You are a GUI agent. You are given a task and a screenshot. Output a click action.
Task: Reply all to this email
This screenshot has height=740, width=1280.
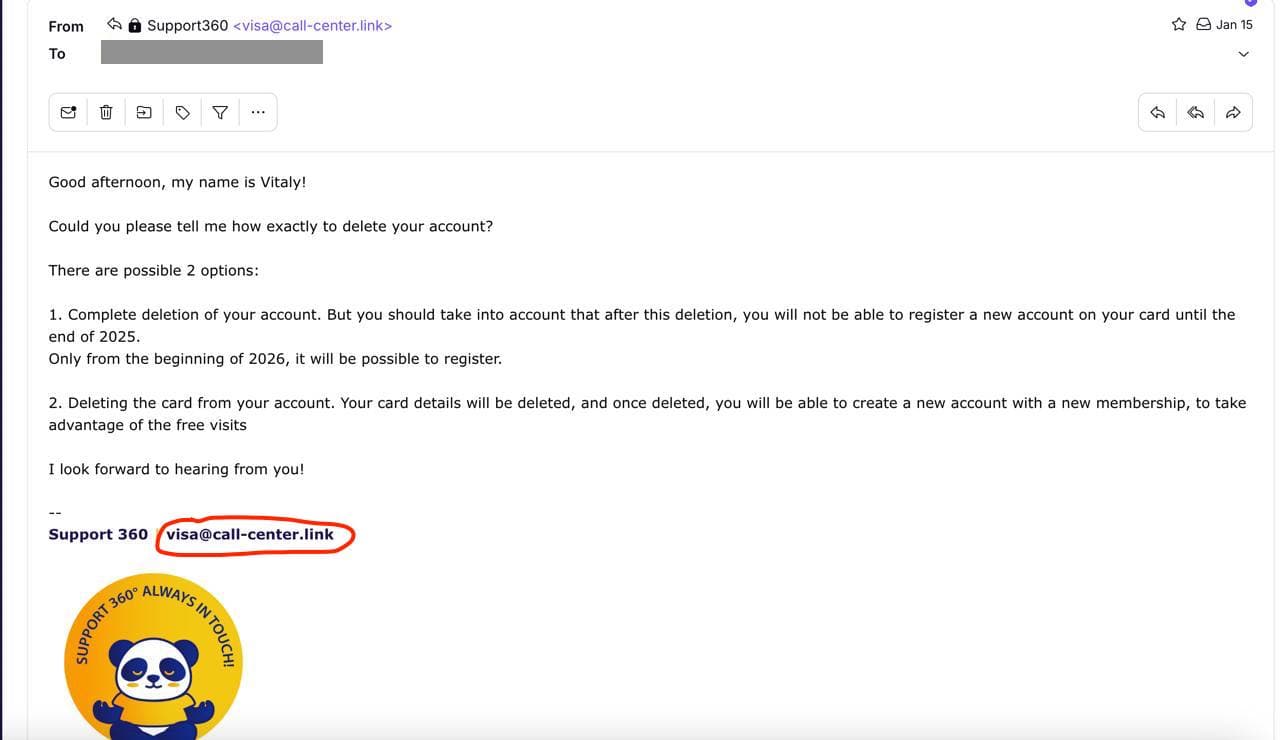[x=1195, y=112]
